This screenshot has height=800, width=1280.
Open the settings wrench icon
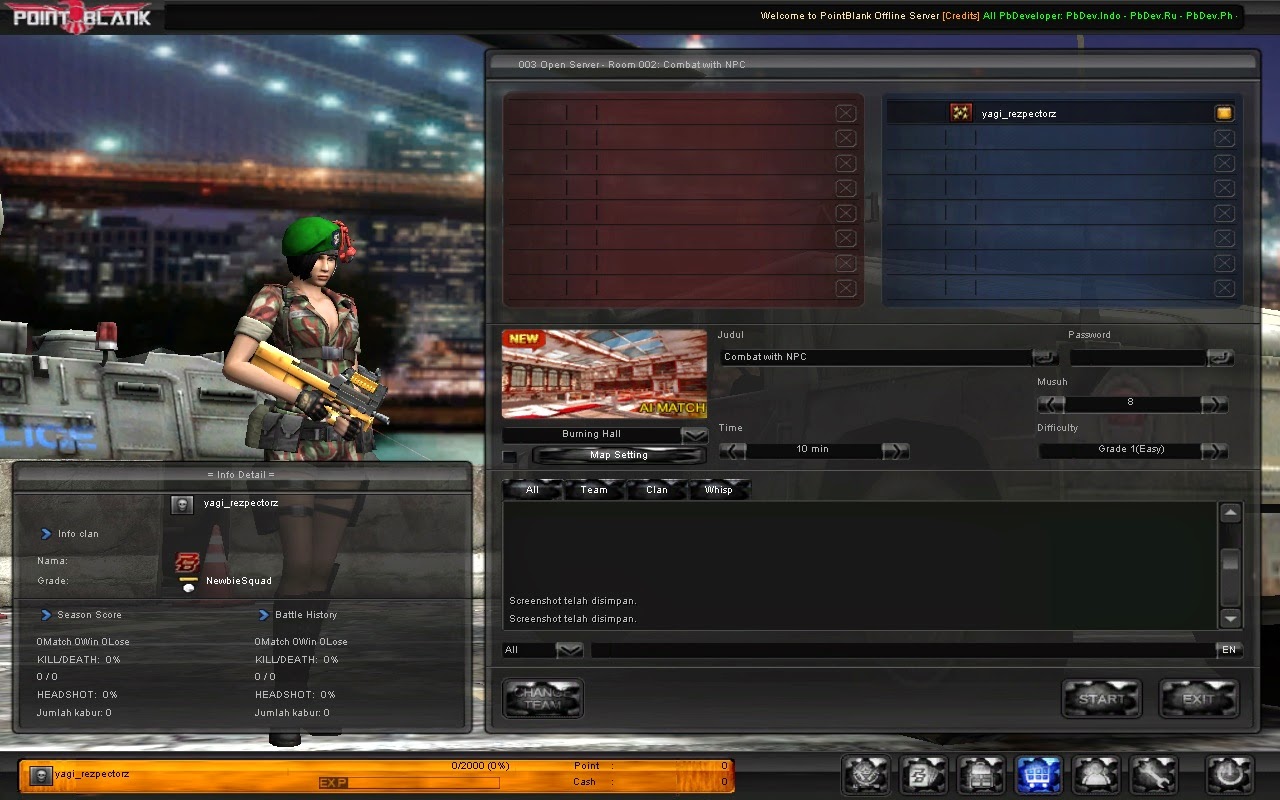(1154, 775)
